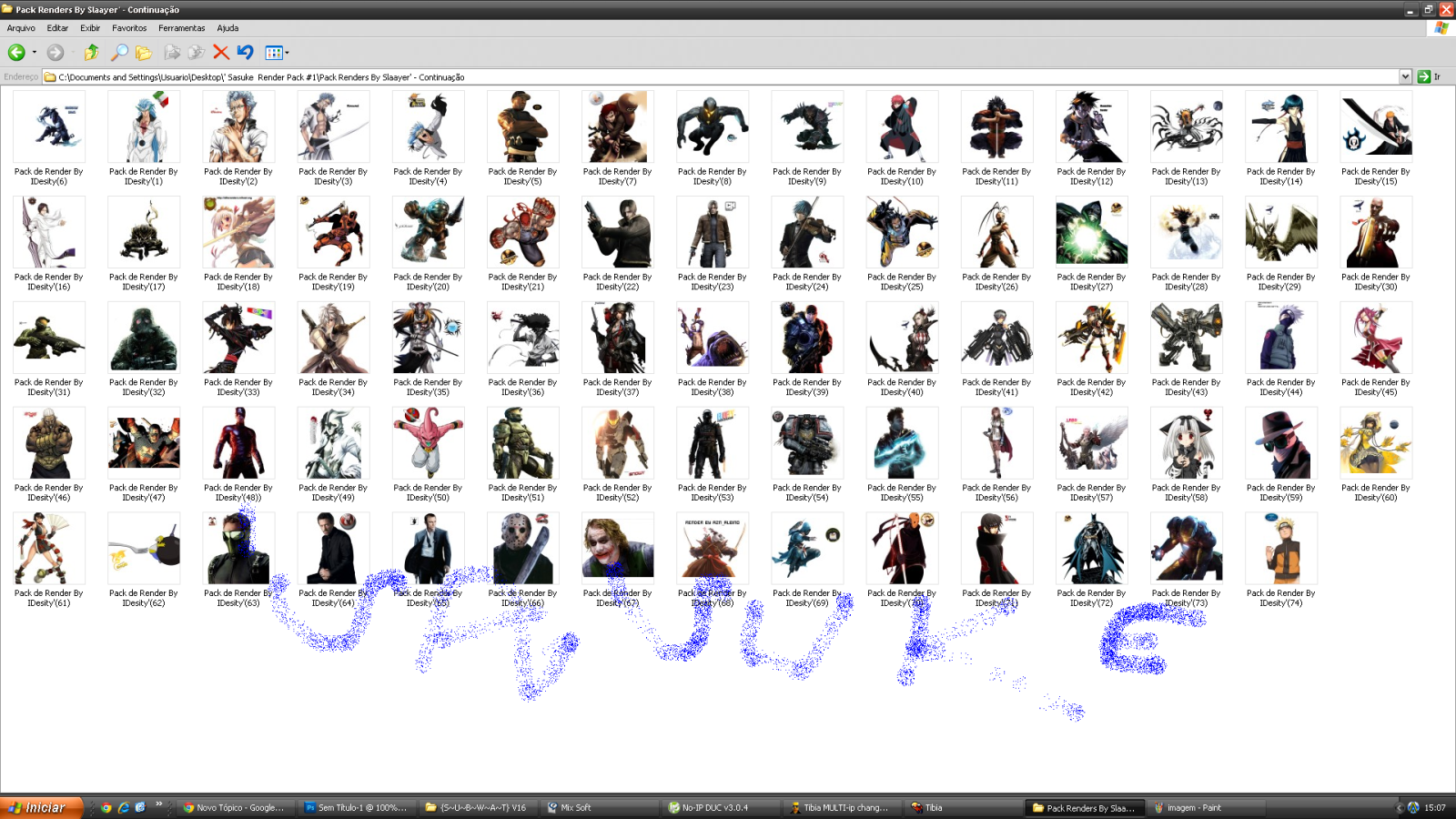1456x819 pixels.
Task: Select thumbnail Pack de Render By IDesity'(5)
Action: pyautogui.click(x=523, y=126)
